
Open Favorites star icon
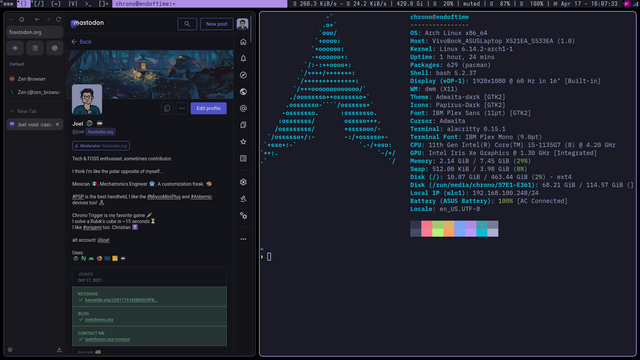coord(243,142)
